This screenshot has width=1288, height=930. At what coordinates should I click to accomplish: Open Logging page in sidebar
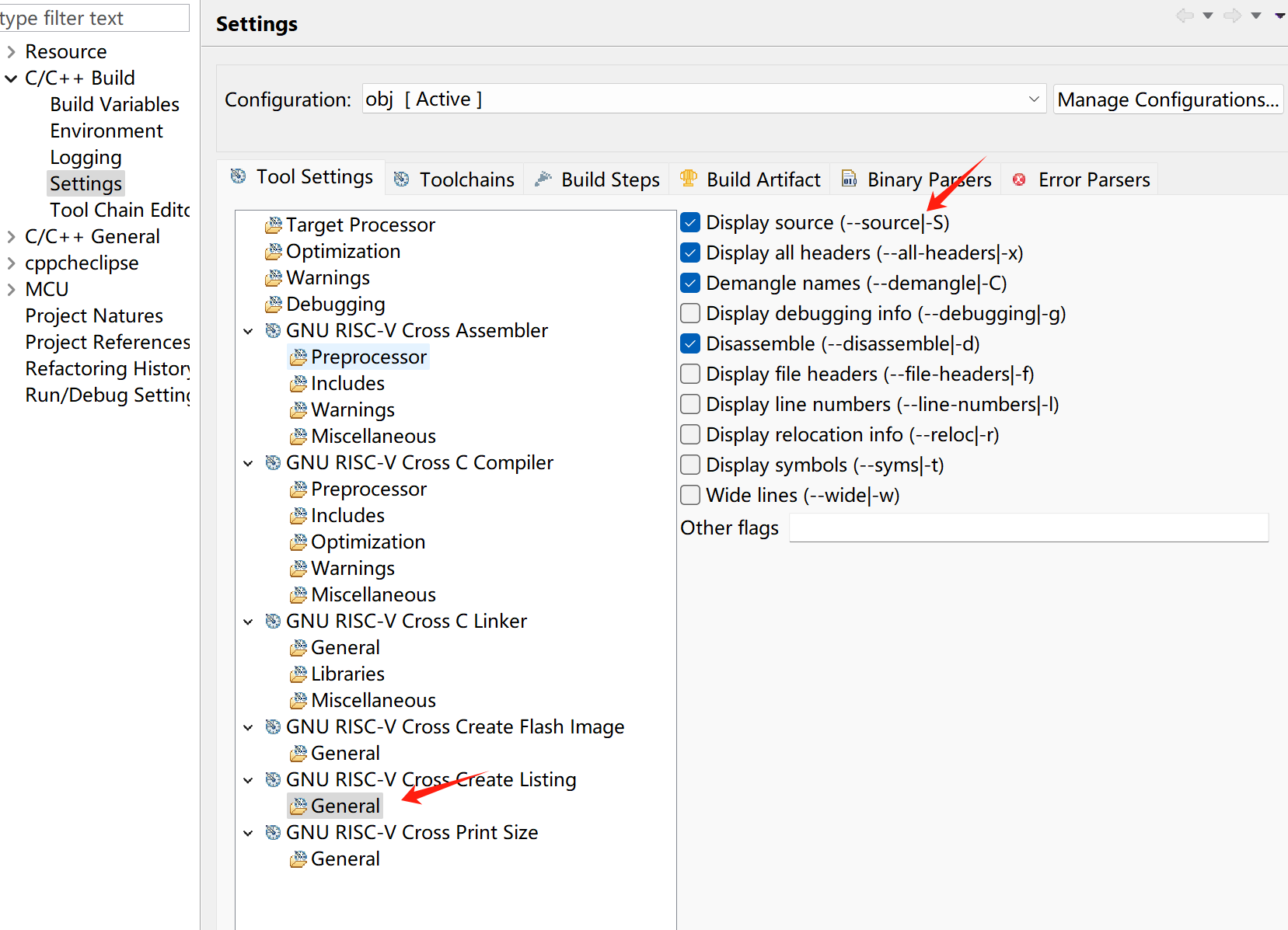point(86,158)
